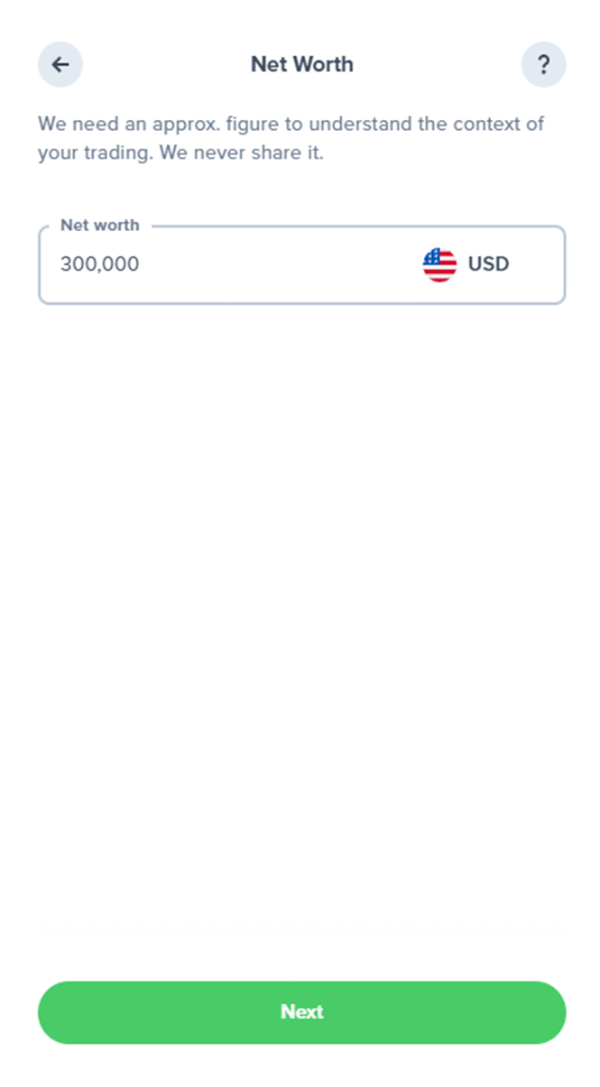
Task: Click the Next button's rounded green bar
Action: 301,1012
